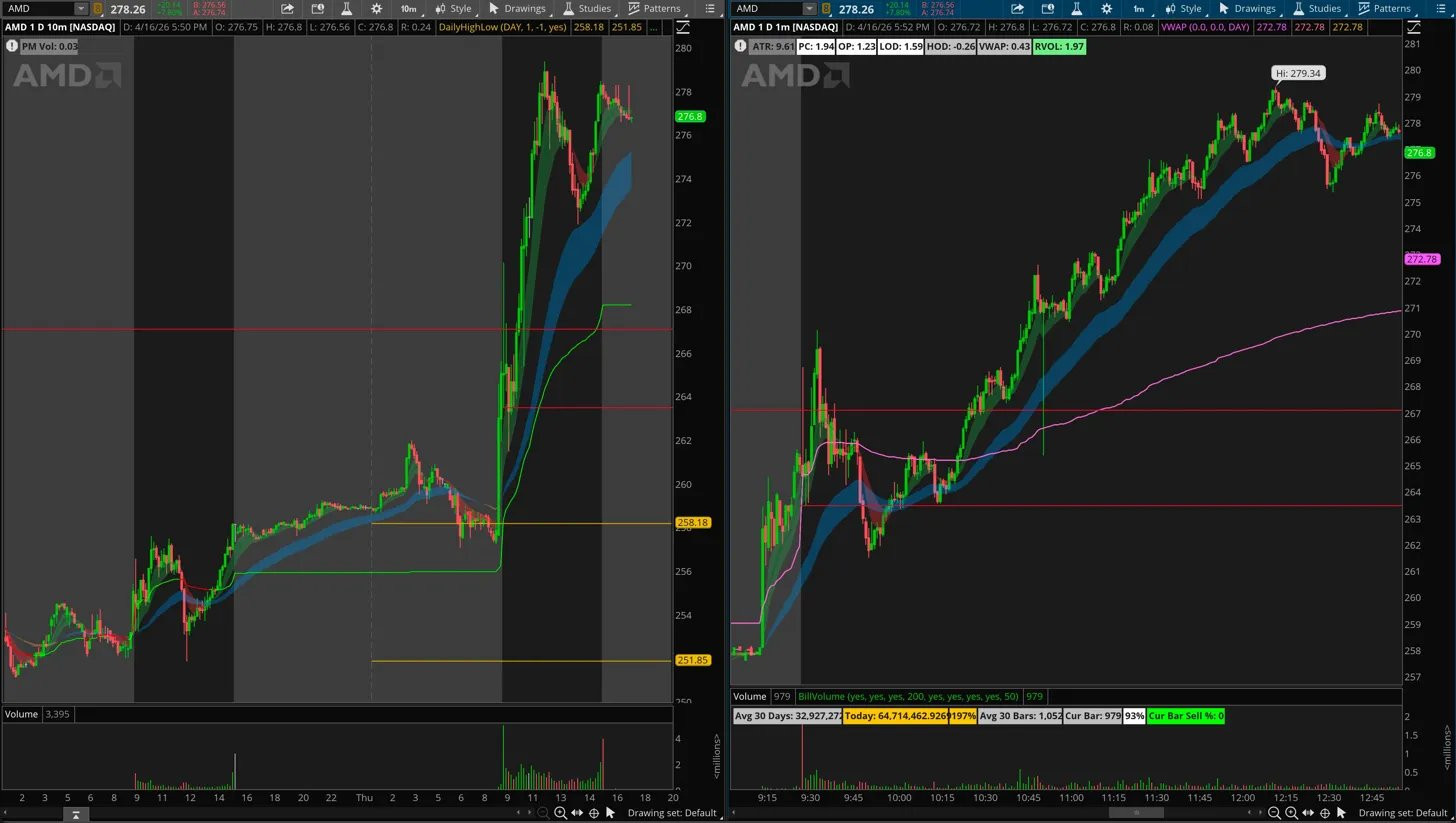This screenshot has height=823, width=1456.
Task: Open the Style menu on the left chart
Action: [453, 8]
